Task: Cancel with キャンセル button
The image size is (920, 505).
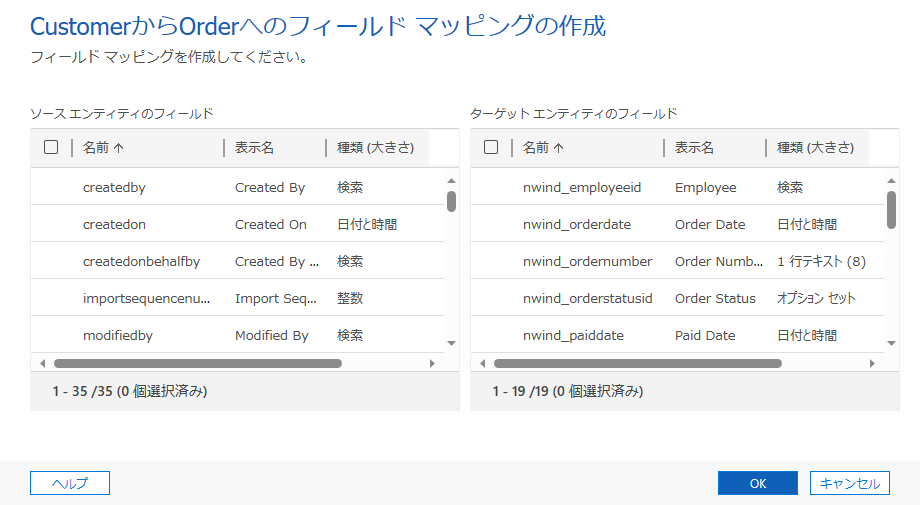Action: pyautogui.click(x=850, y=483)
